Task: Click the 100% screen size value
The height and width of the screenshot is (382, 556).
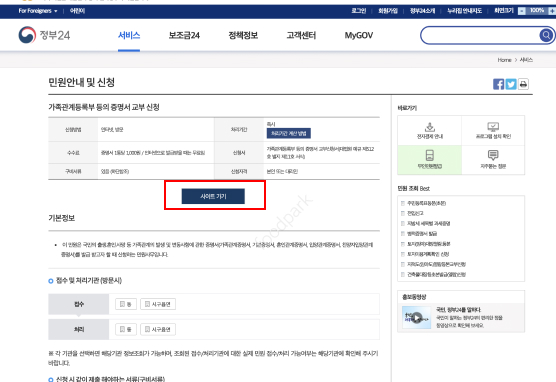Action: (537, 11)
